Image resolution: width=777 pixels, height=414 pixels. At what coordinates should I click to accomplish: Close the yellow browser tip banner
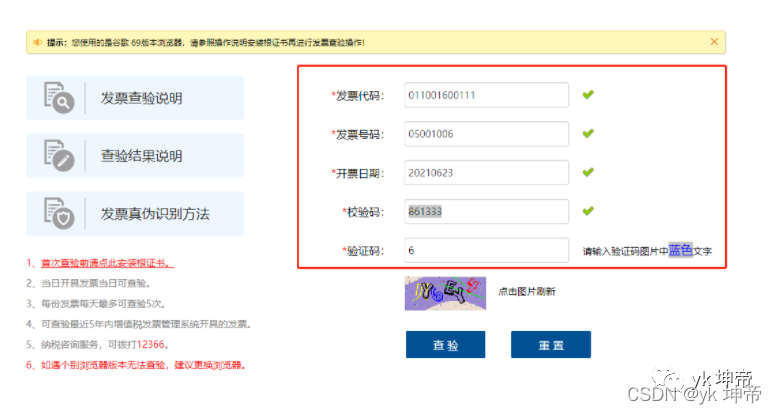coord(714,42)
